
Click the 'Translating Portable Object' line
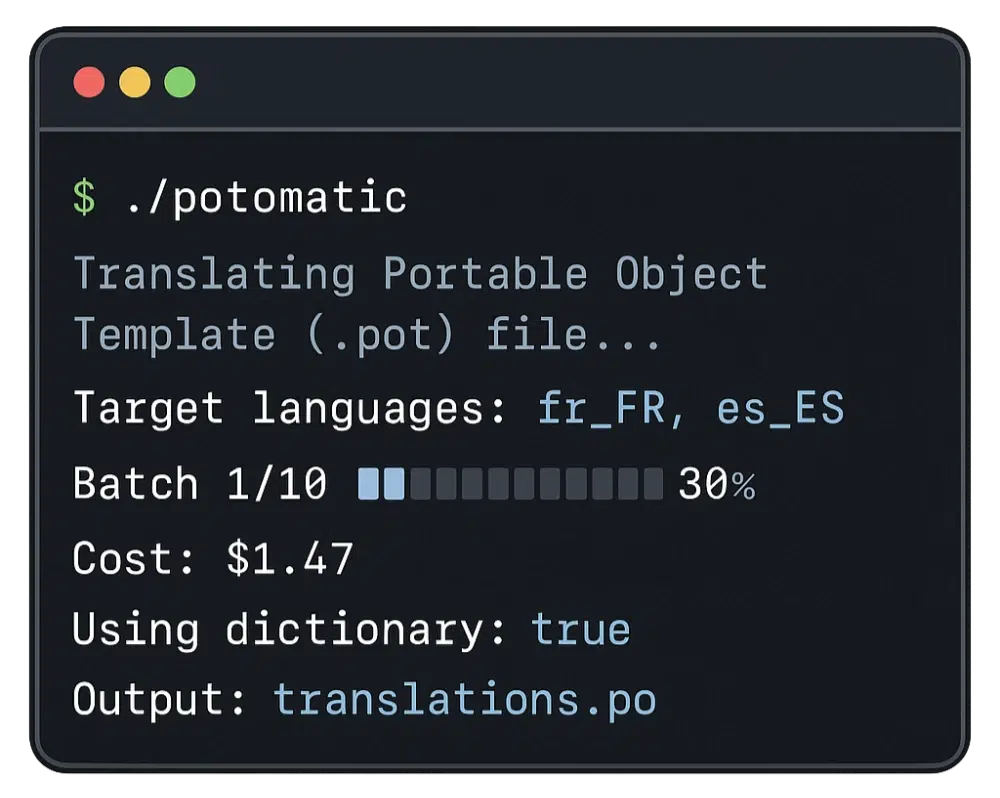pos(420,274)
